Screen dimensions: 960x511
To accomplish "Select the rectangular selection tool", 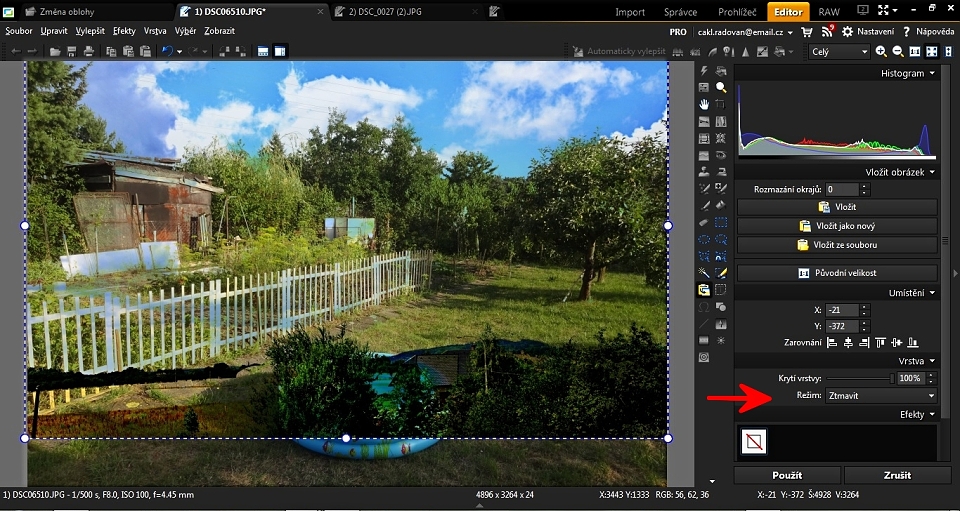I will 720,222.
